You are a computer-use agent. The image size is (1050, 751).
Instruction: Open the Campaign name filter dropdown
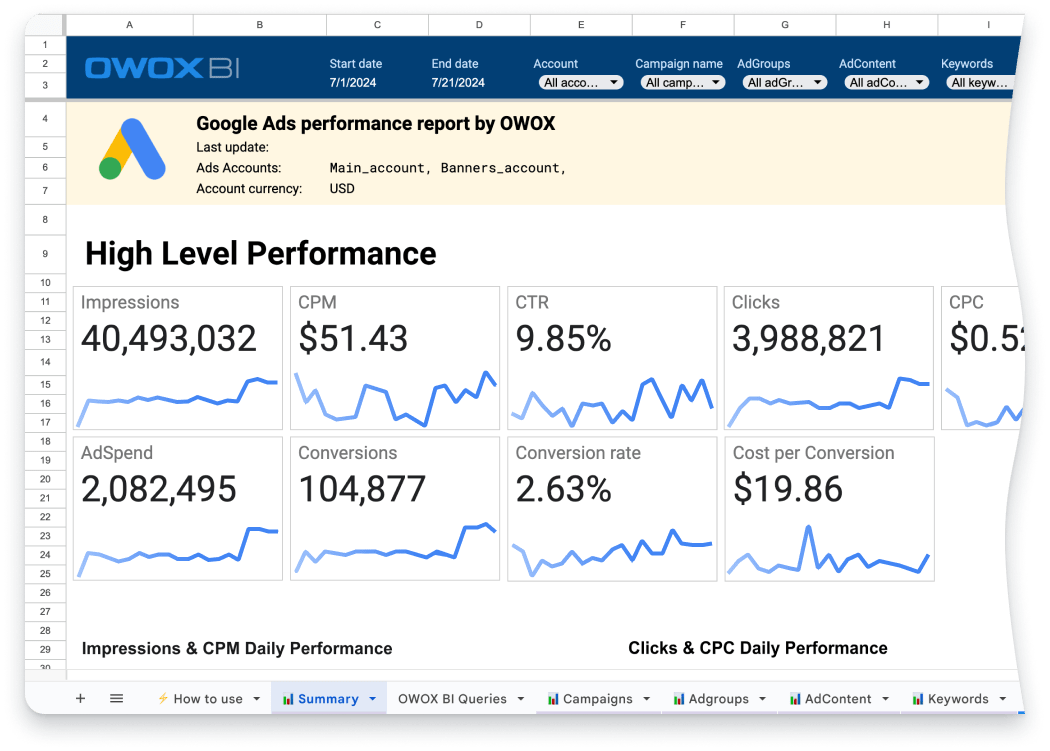[x=683, y=82]
